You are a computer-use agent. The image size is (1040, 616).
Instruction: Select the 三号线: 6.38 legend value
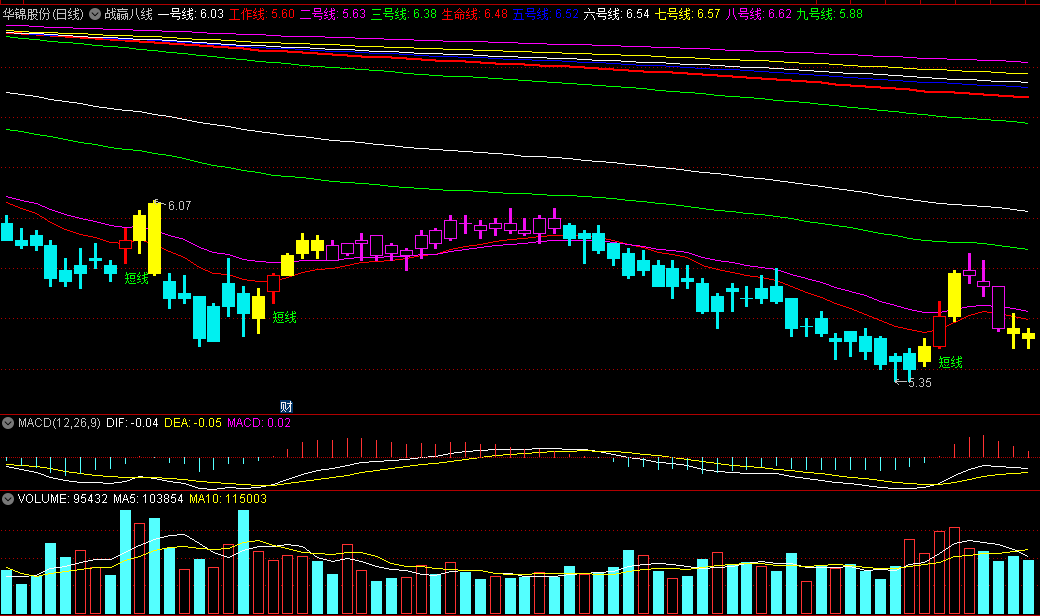tap(403, 14)
